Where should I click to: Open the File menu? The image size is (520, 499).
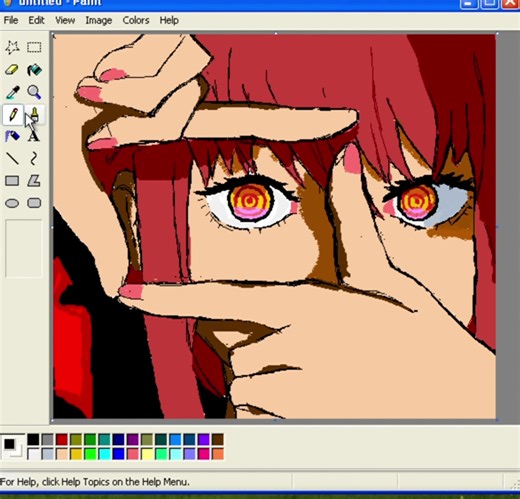coord(11,20)
